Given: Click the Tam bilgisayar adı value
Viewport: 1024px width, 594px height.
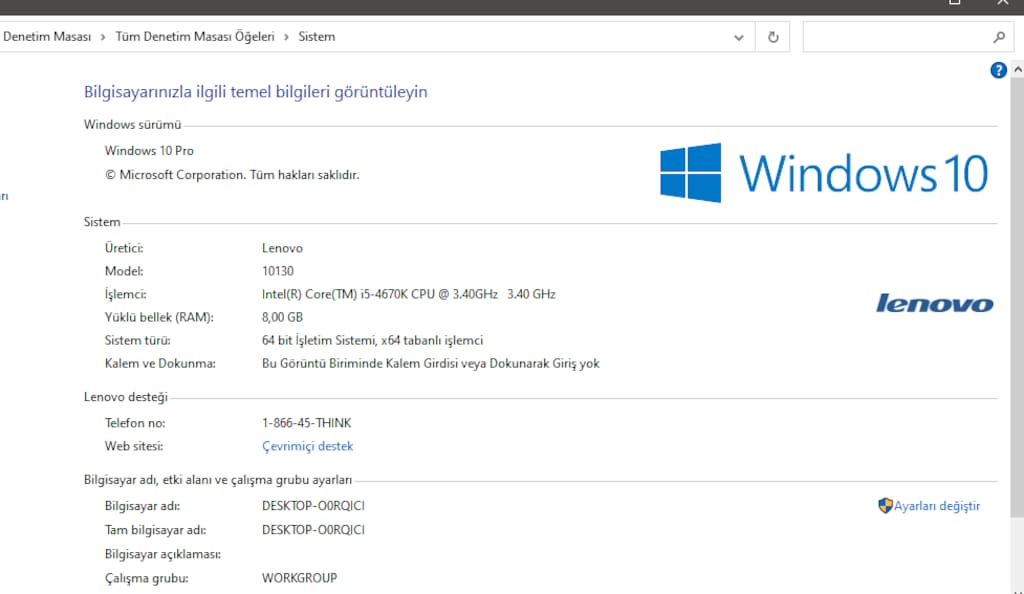Looking at the screenshot, I should coord(313,530).
